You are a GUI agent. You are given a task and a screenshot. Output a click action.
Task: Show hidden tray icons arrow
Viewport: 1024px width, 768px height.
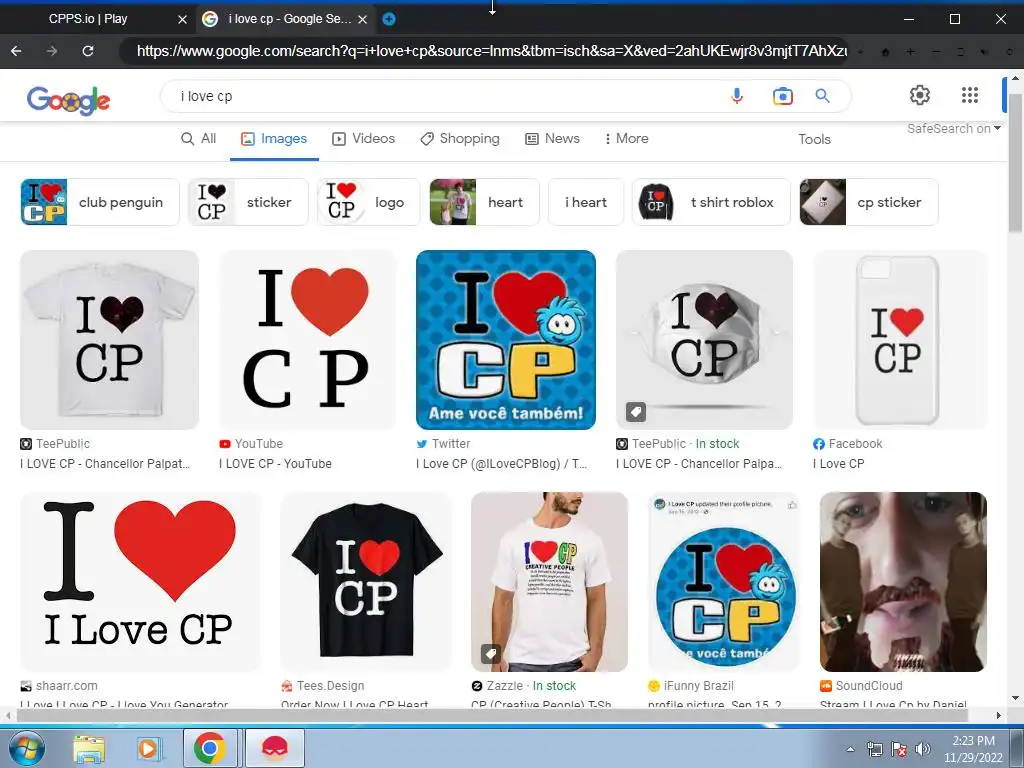pyautogui.click(x=850, y=749)
